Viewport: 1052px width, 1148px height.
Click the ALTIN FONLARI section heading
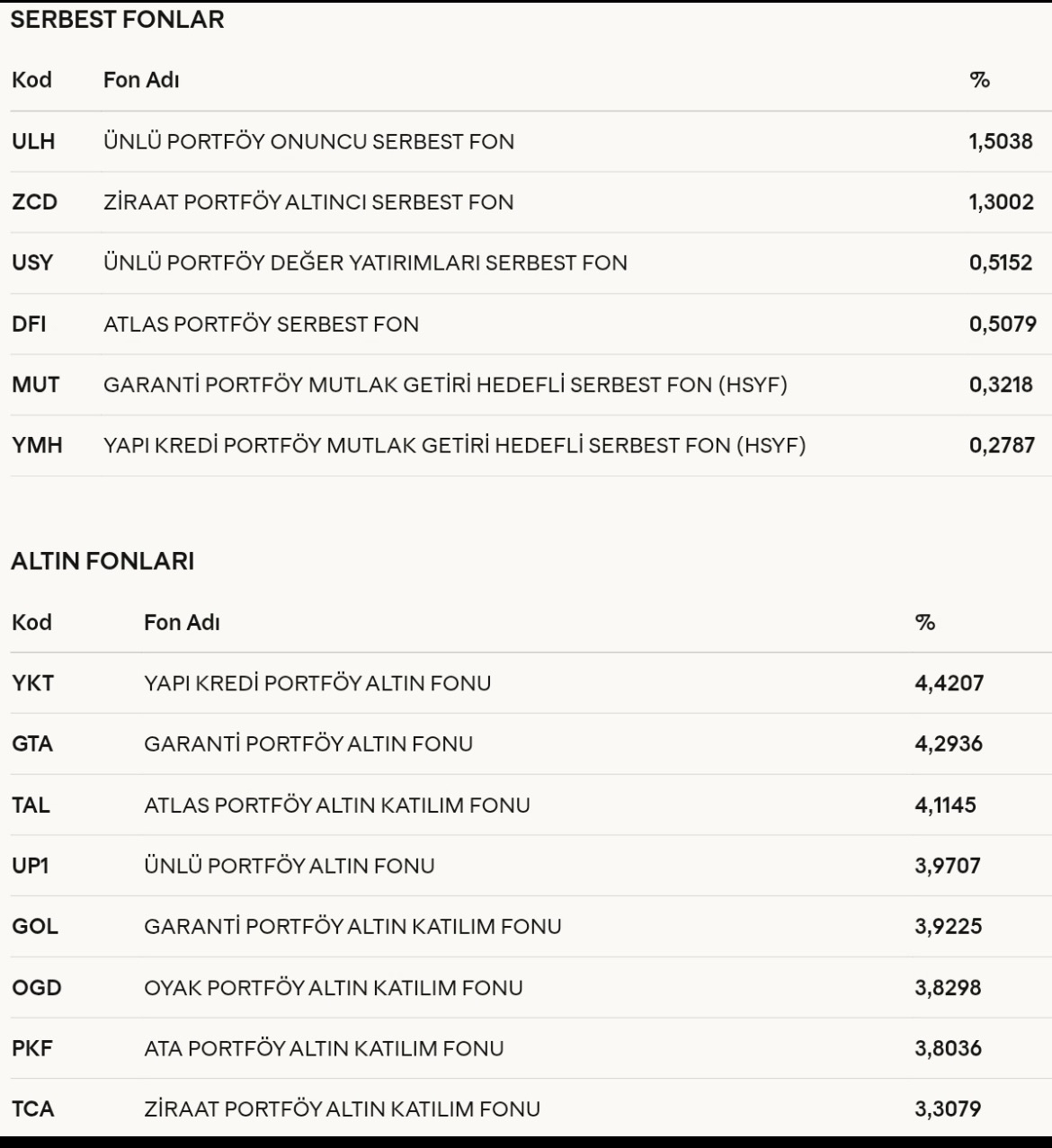pyautogui.click(x=103, y=561)
